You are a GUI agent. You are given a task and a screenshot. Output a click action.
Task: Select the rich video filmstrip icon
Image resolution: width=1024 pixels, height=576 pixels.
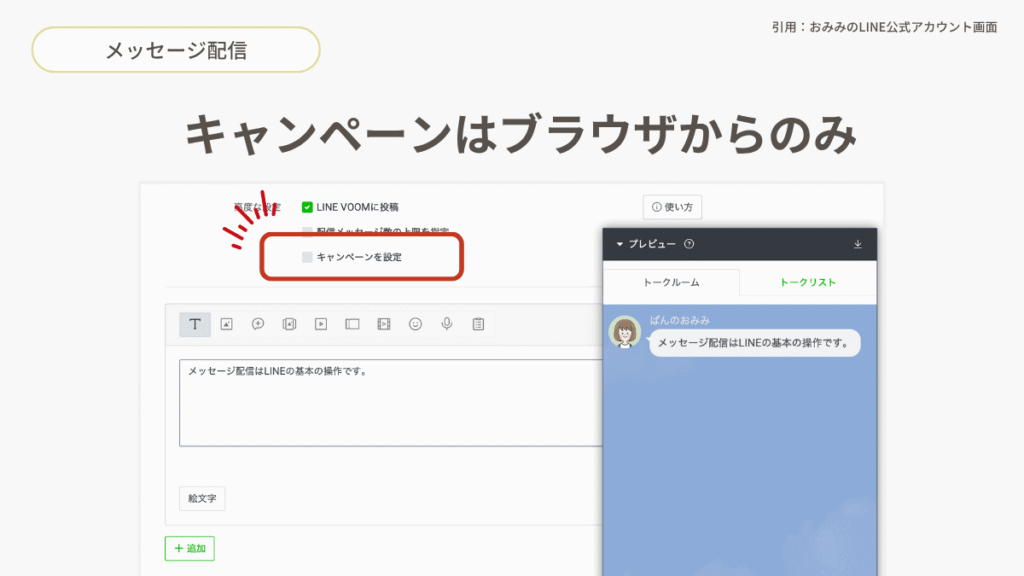tap(384, 324)
